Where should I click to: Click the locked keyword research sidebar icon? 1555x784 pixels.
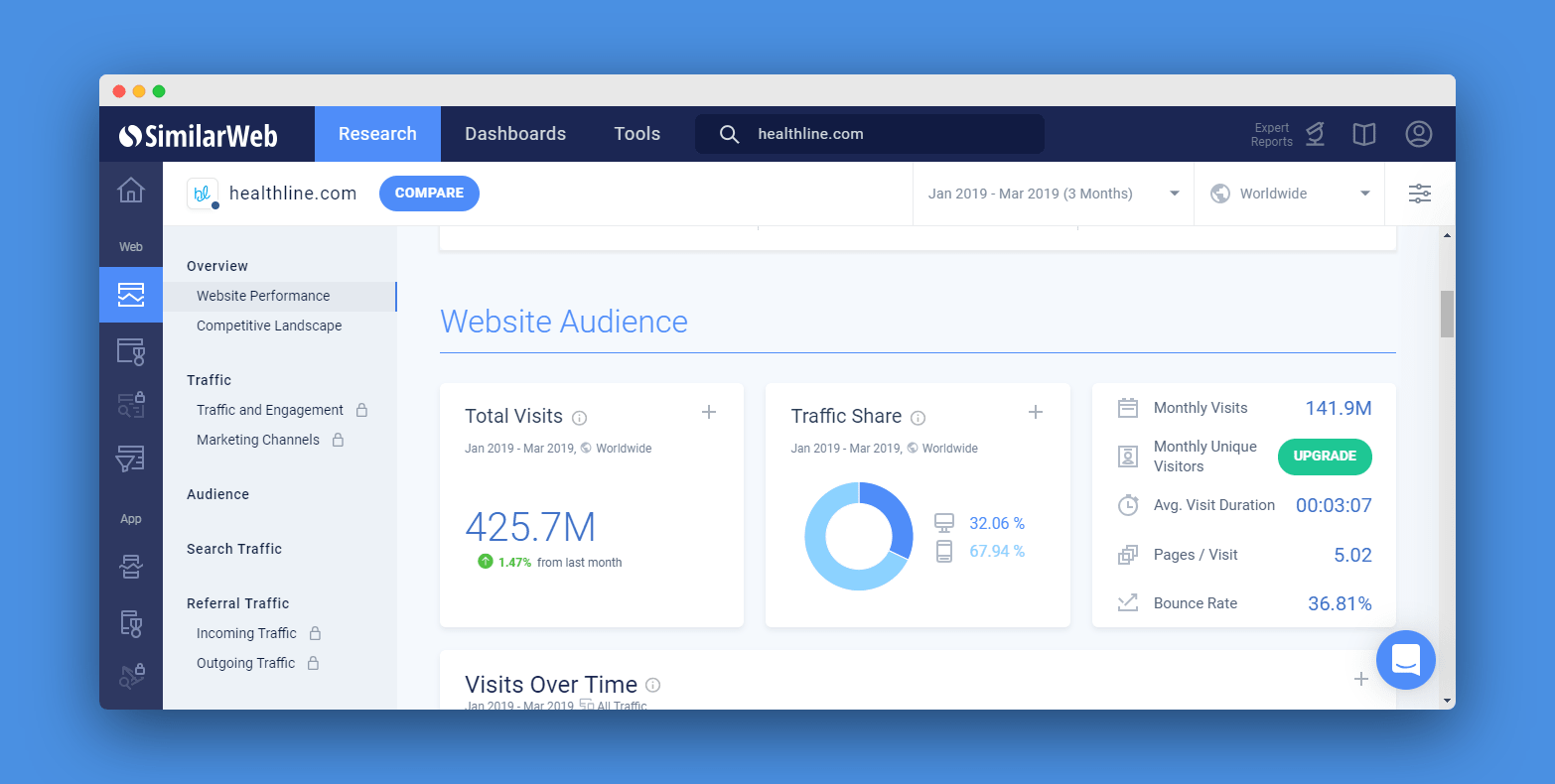point(131,404)
